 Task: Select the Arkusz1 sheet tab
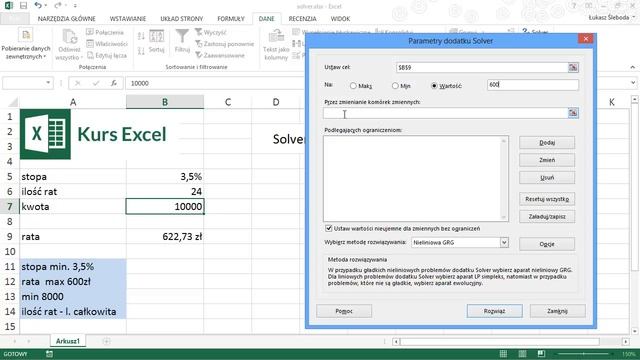(x=68, y=341)
